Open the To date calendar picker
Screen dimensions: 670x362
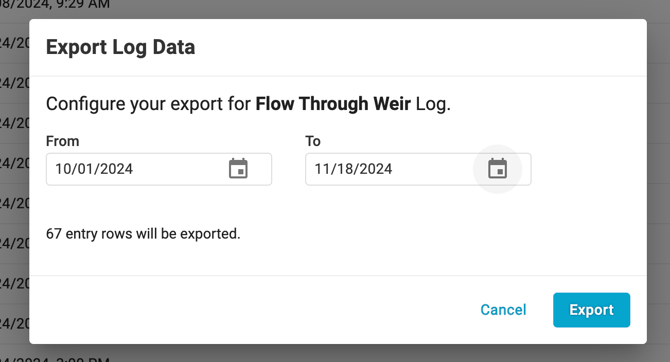(x=497, y=169)
